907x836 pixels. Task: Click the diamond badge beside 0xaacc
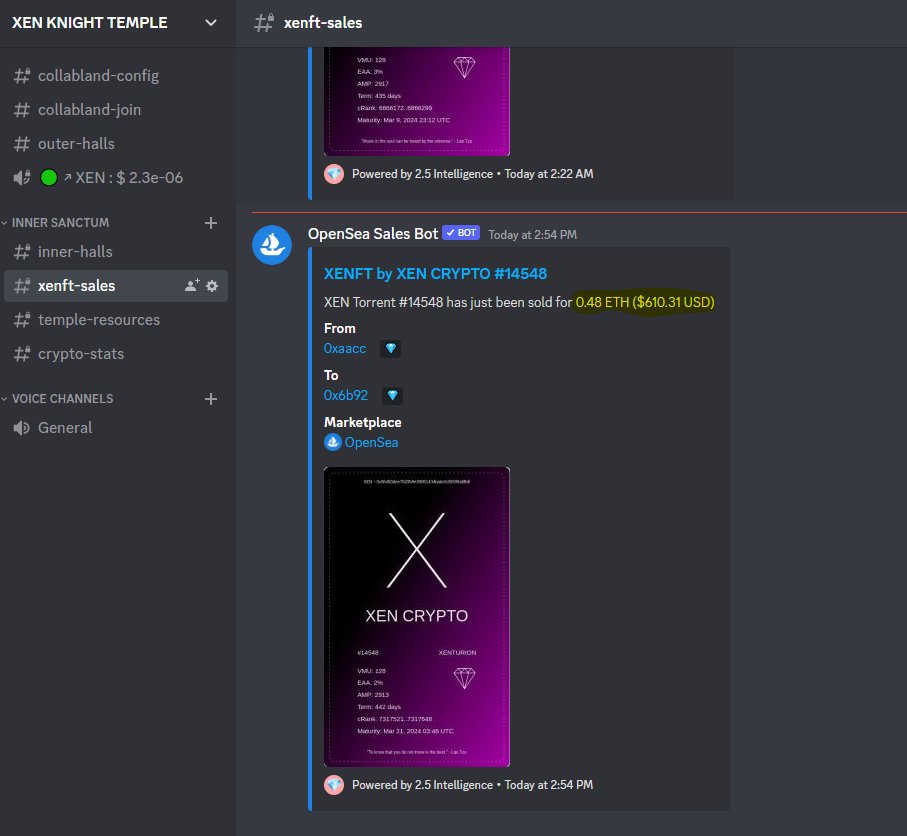(391, 348)
